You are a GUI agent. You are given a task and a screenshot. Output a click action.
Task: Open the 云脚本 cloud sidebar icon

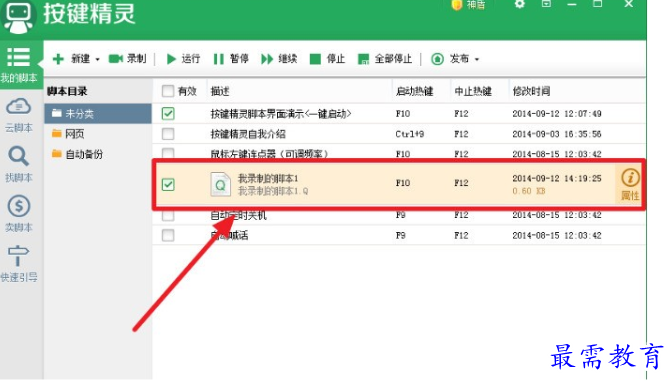click(18, 114)
